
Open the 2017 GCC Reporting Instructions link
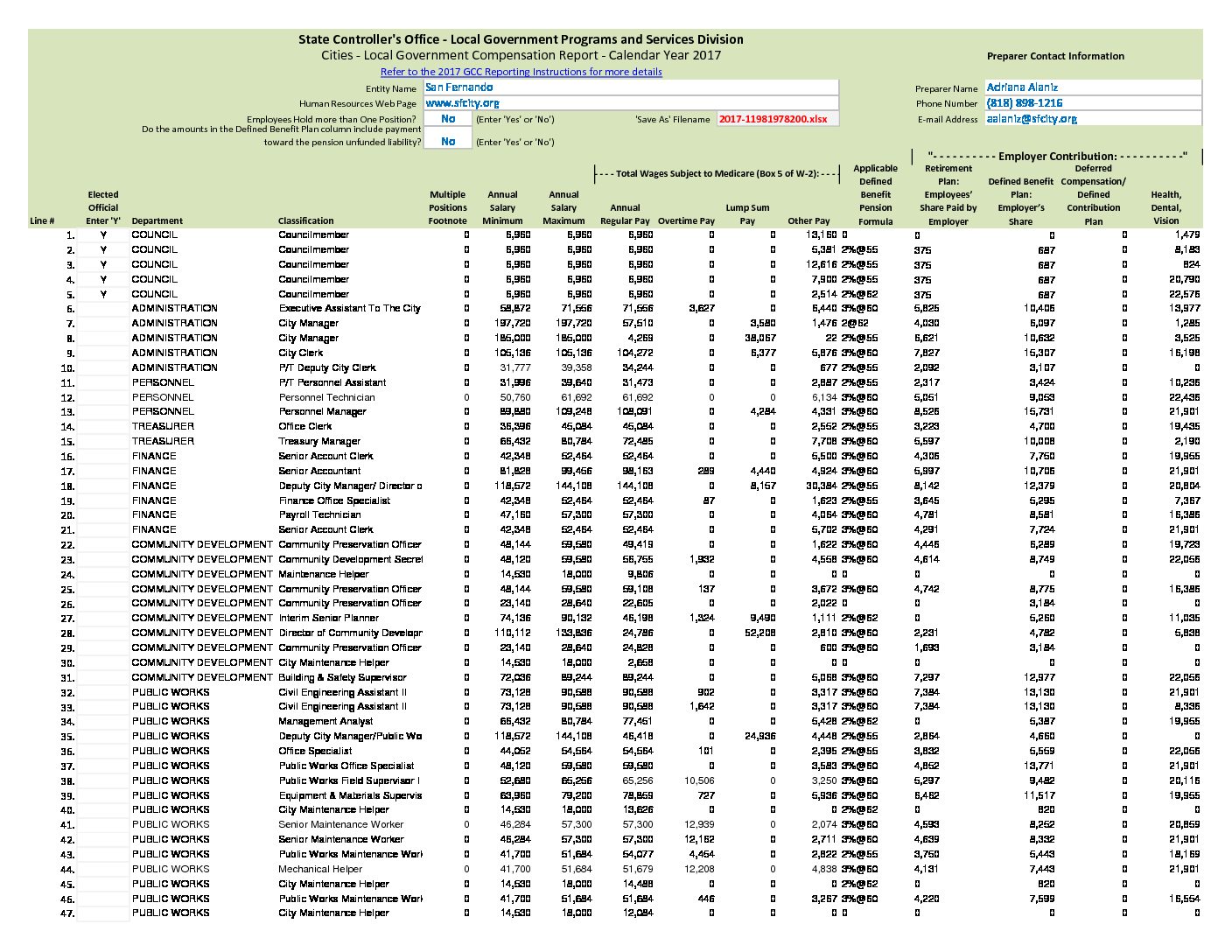[521, 72]
